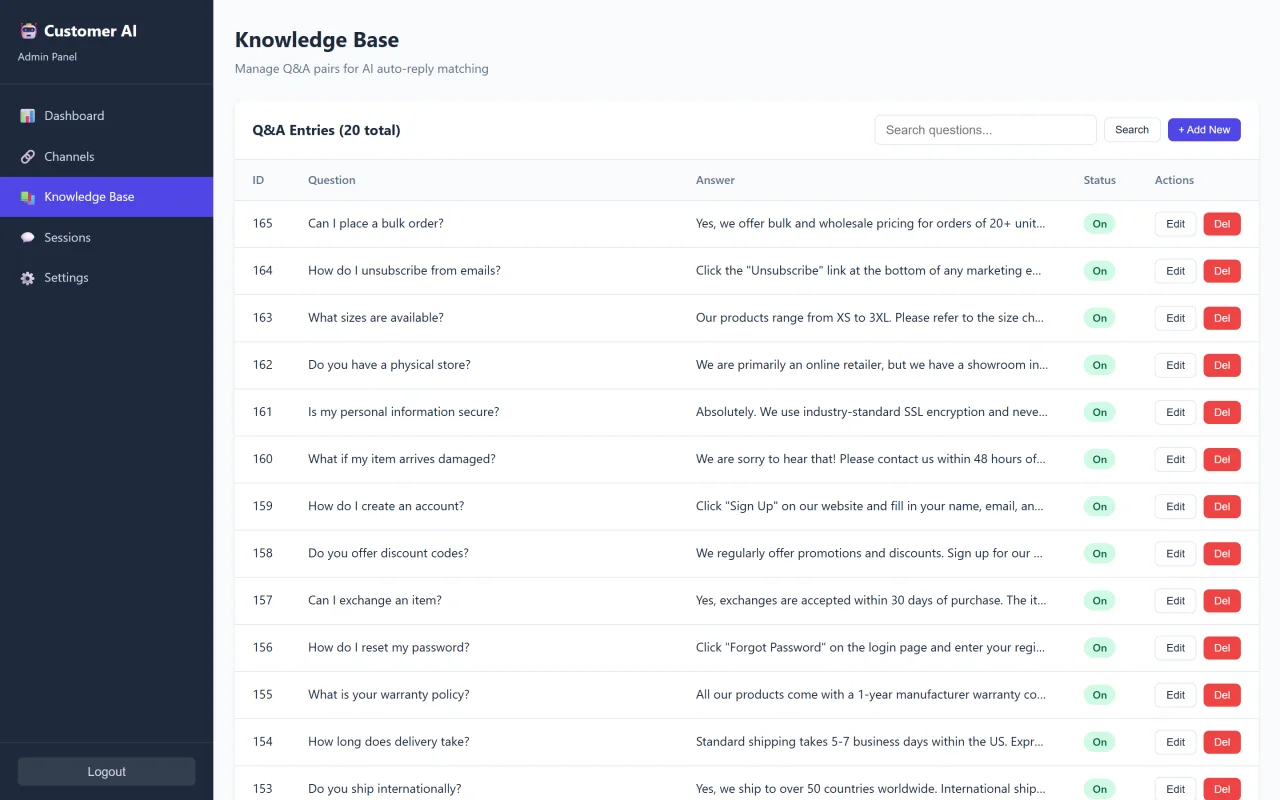Edit the exchange an item entry
The image size is (1280, 800).
point(1175,601)
